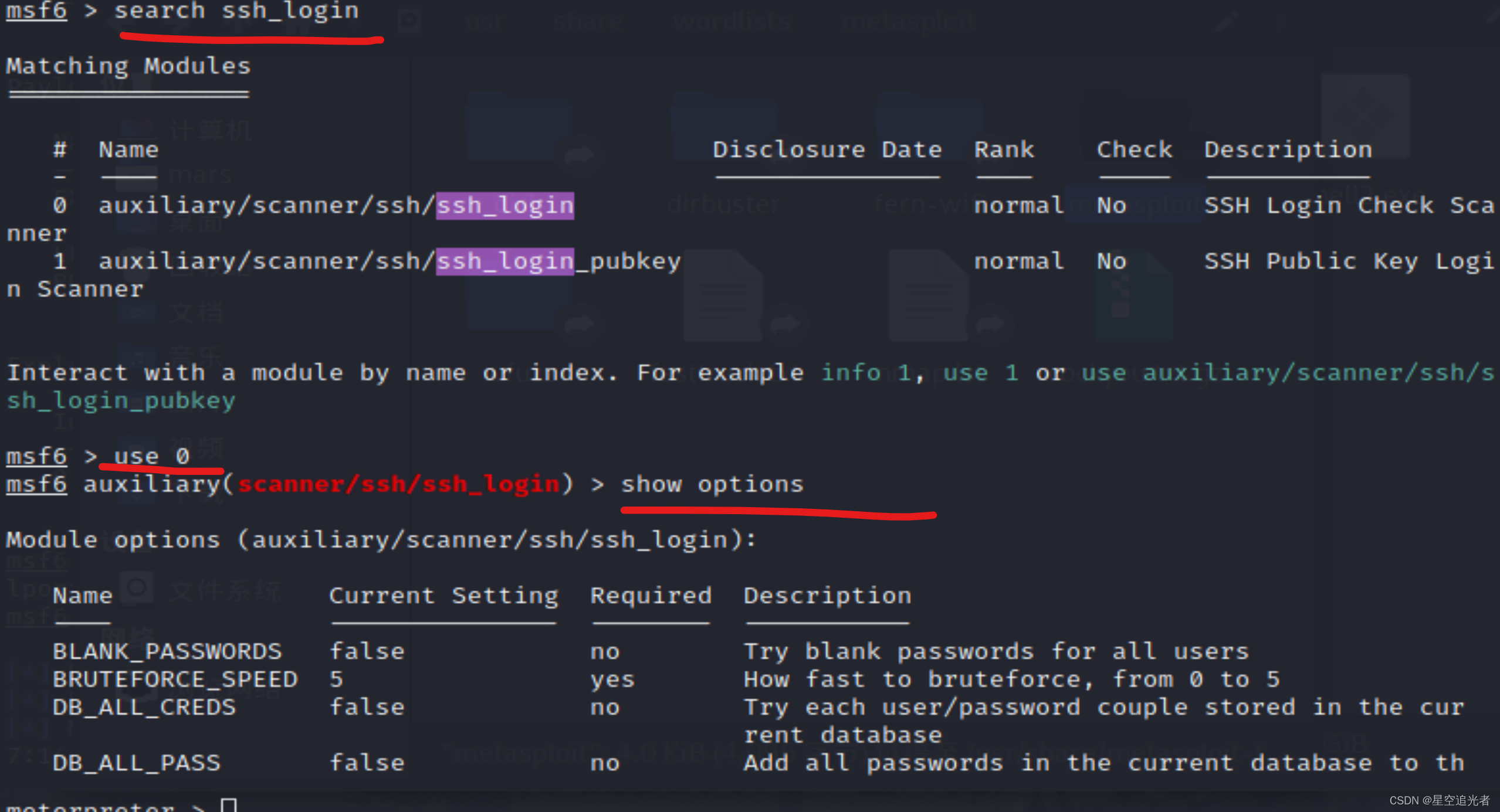Click the terminal cursor at the meterpreter prompt
Viewport: 1500px width, 812px height.
pyautogui.click(x=229, y=804)
